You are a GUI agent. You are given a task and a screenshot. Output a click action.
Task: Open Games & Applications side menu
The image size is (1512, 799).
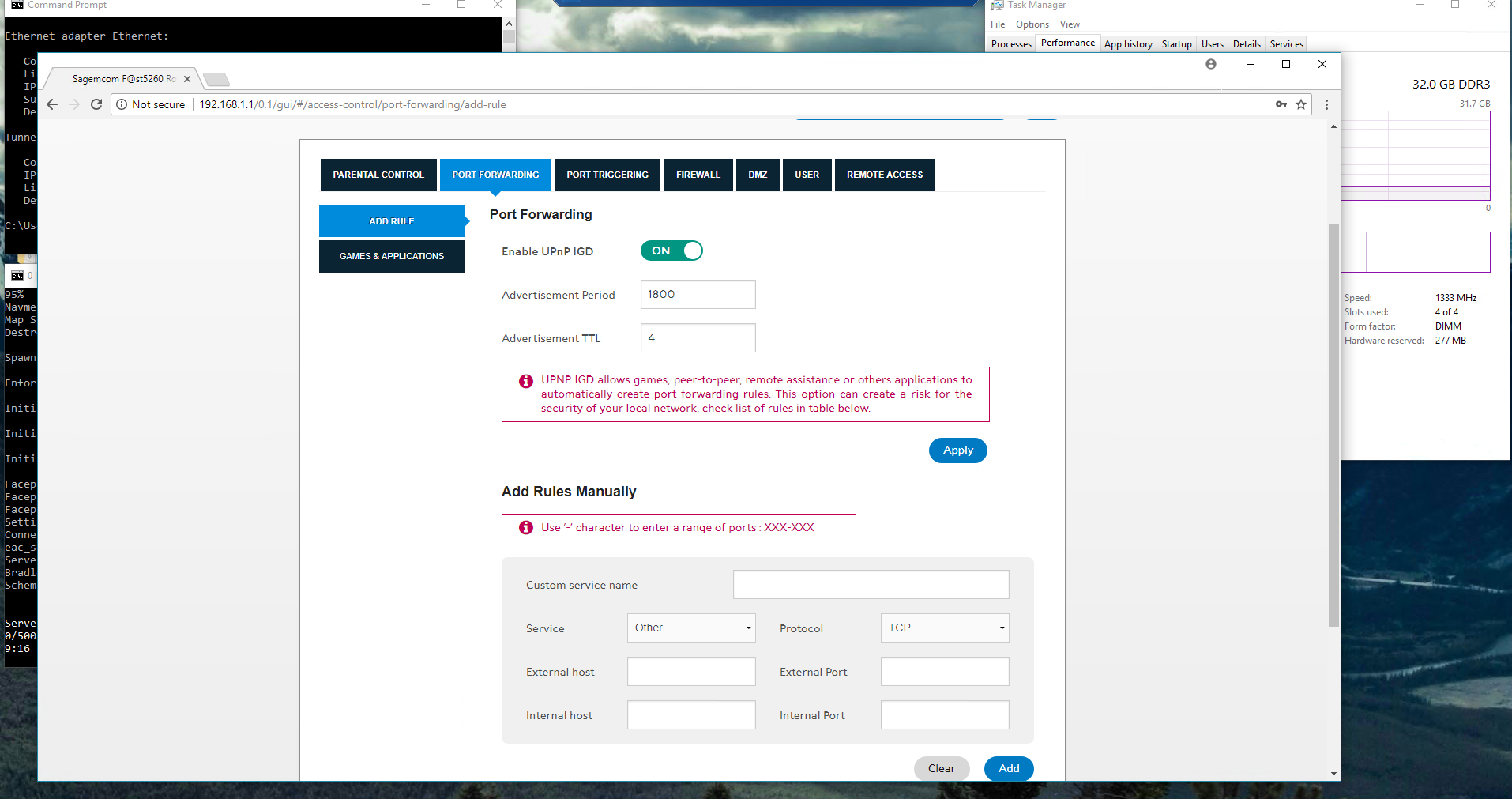[x=392, y=256]
